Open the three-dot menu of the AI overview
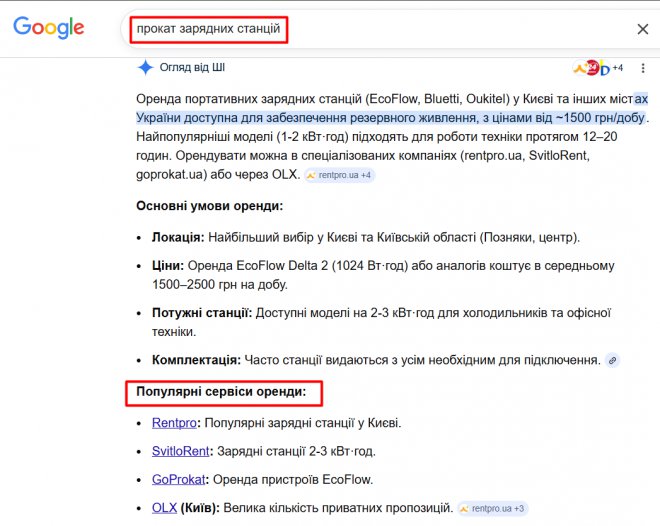The image size is (660, 526). click(x=642, y=68)
